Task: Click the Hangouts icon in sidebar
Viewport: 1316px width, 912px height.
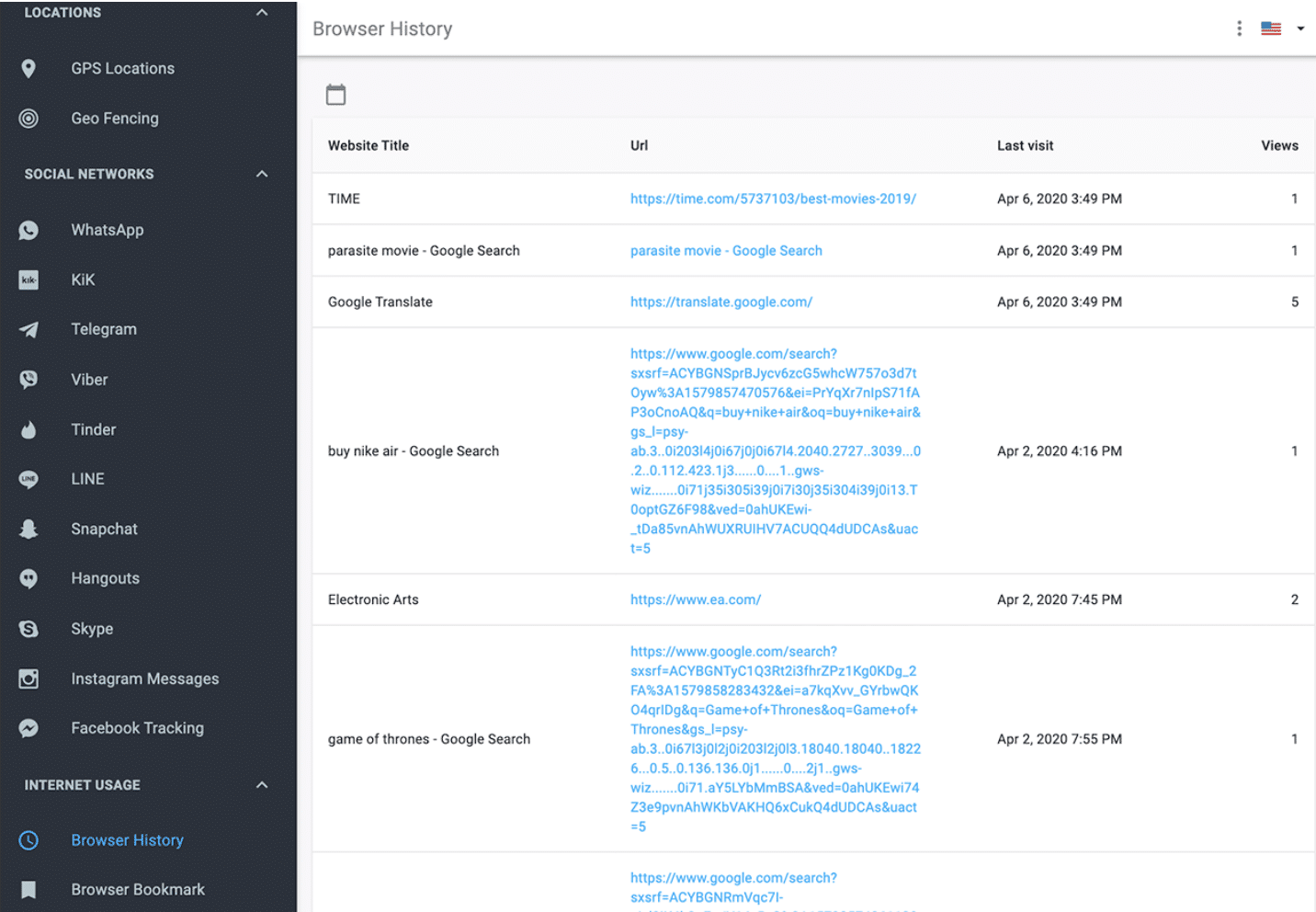Action: click(x=28, y=578)
